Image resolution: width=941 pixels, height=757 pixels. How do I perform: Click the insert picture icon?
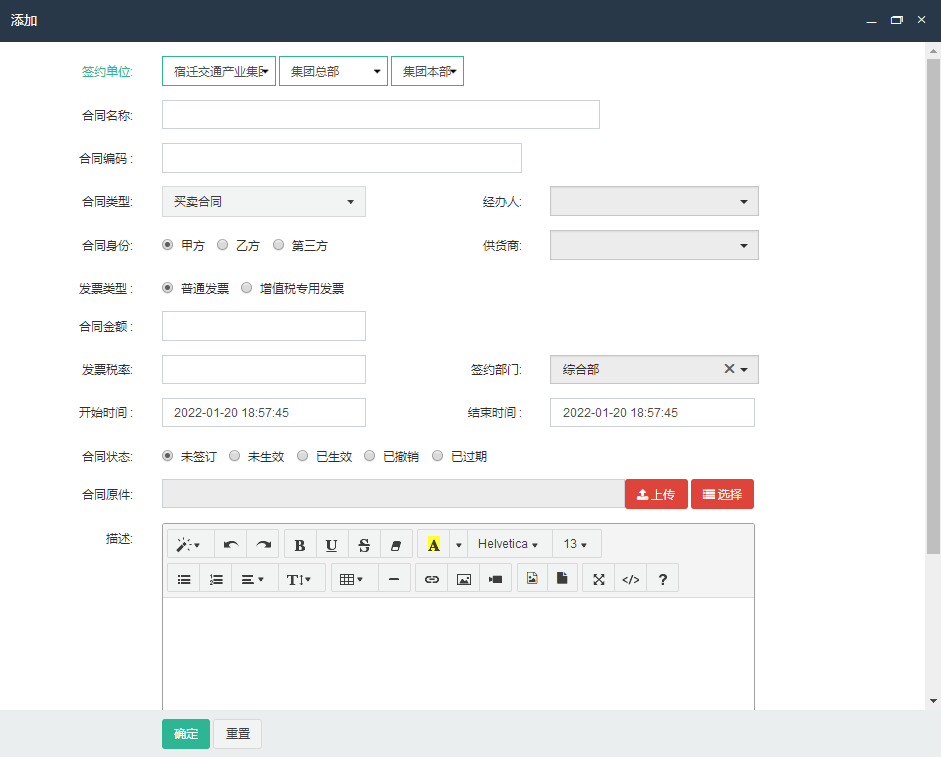(464, 579)
